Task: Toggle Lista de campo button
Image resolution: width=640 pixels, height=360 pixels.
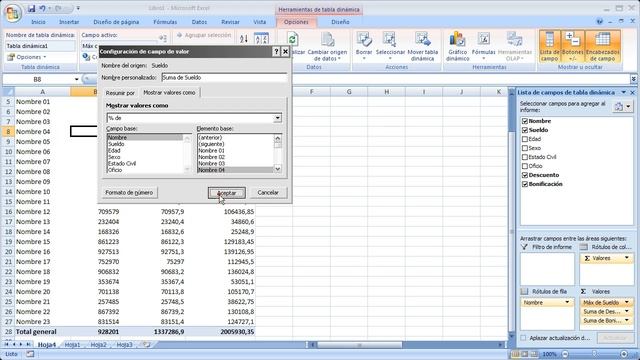Action: [549, 46]
